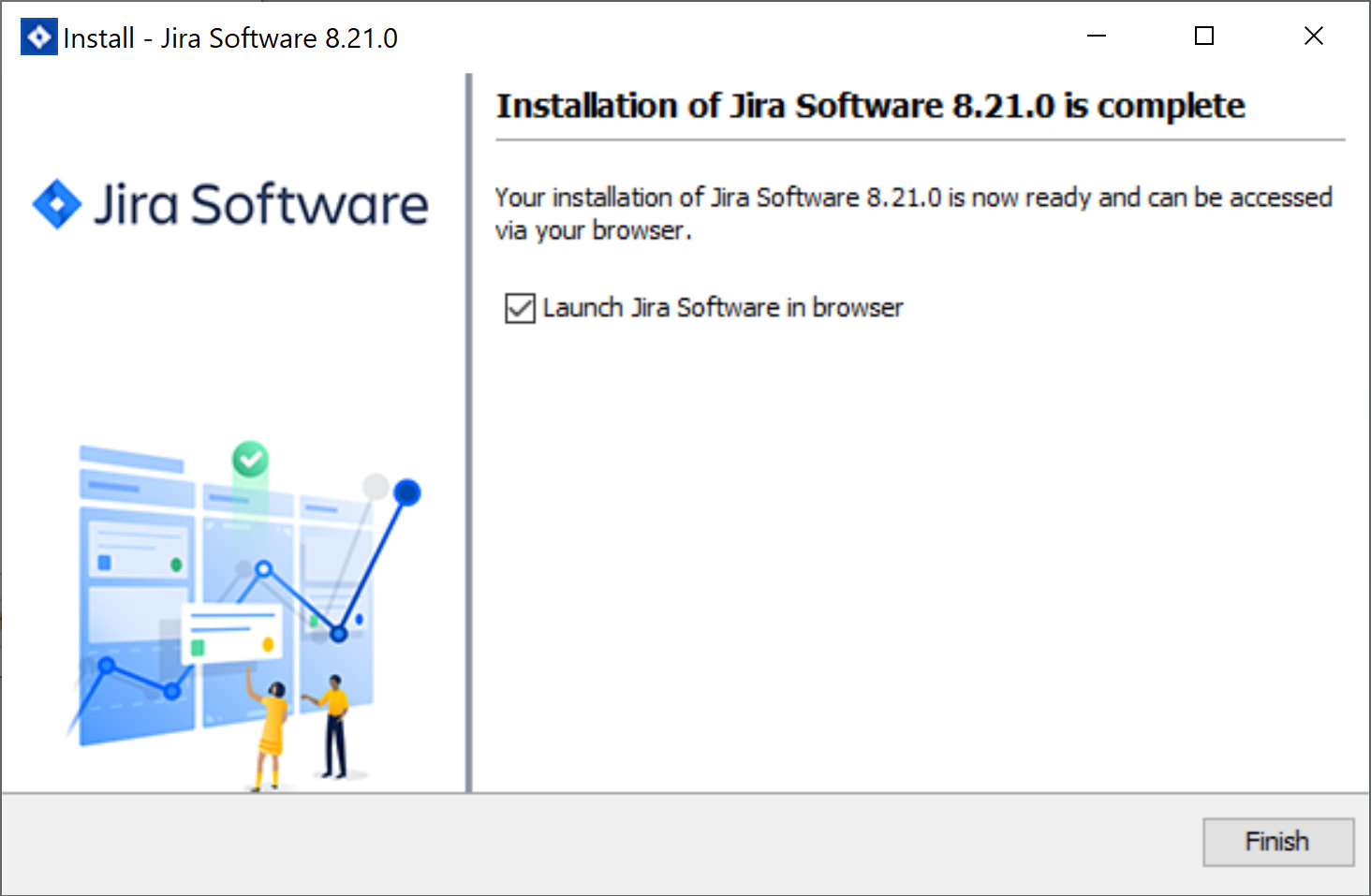
Task: Click the Jira Software logo diamond
Action: [x=57, y=204]
